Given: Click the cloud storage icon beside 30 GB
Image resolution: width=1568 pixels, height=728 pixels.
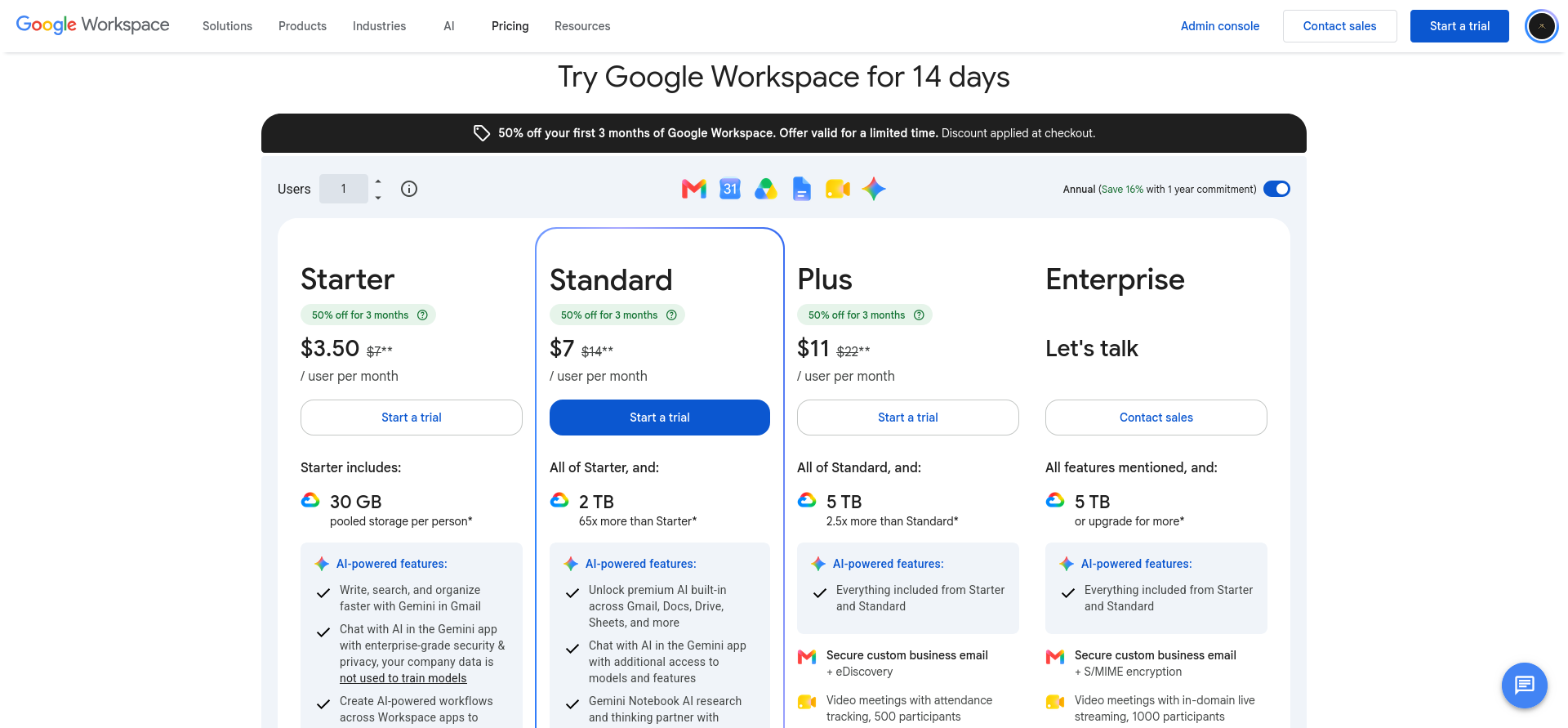Looking at the screenshot, I should (x=310, y=500).
